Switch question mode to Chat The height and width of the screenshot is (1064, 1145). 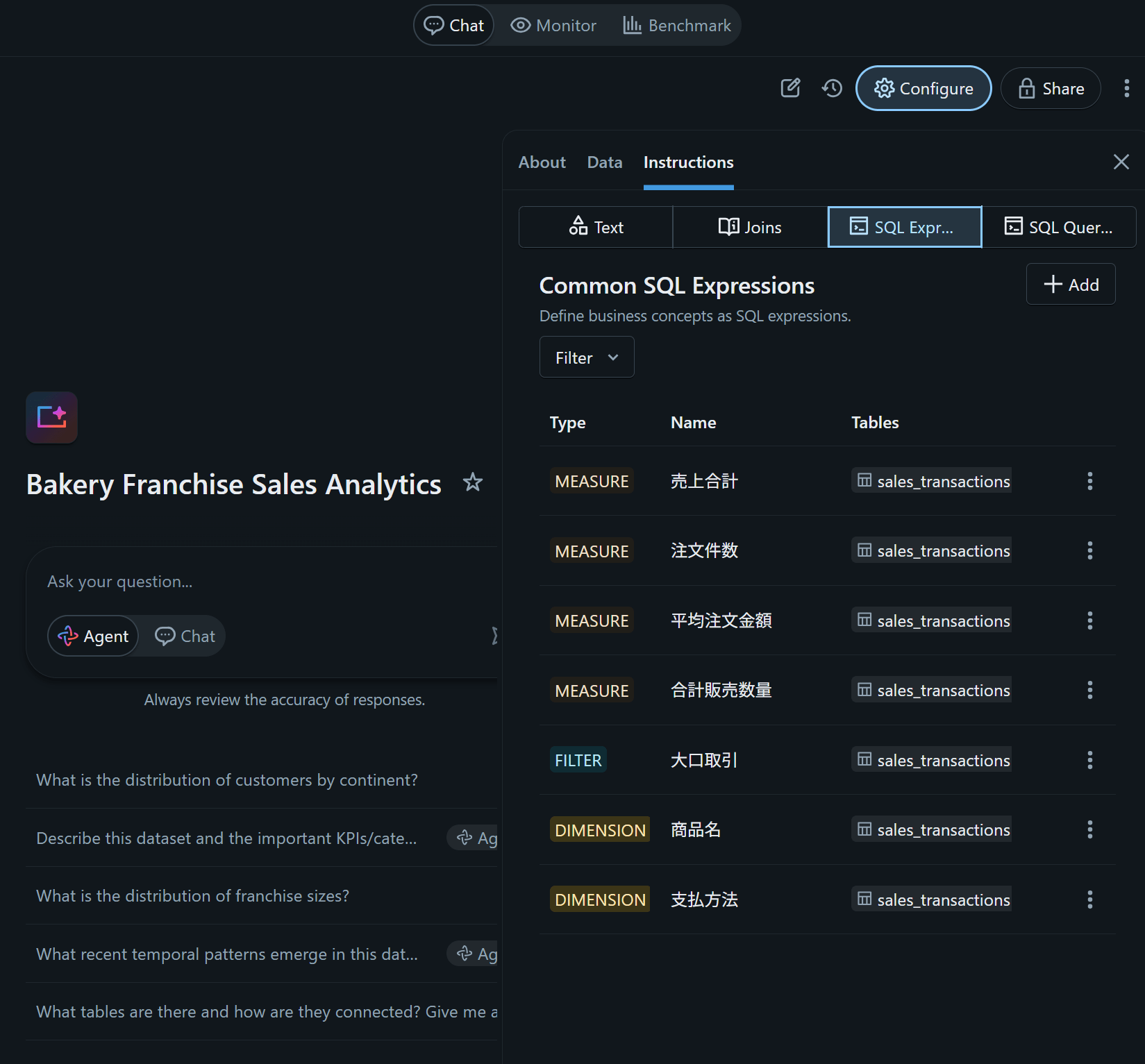tap(185, 636)
